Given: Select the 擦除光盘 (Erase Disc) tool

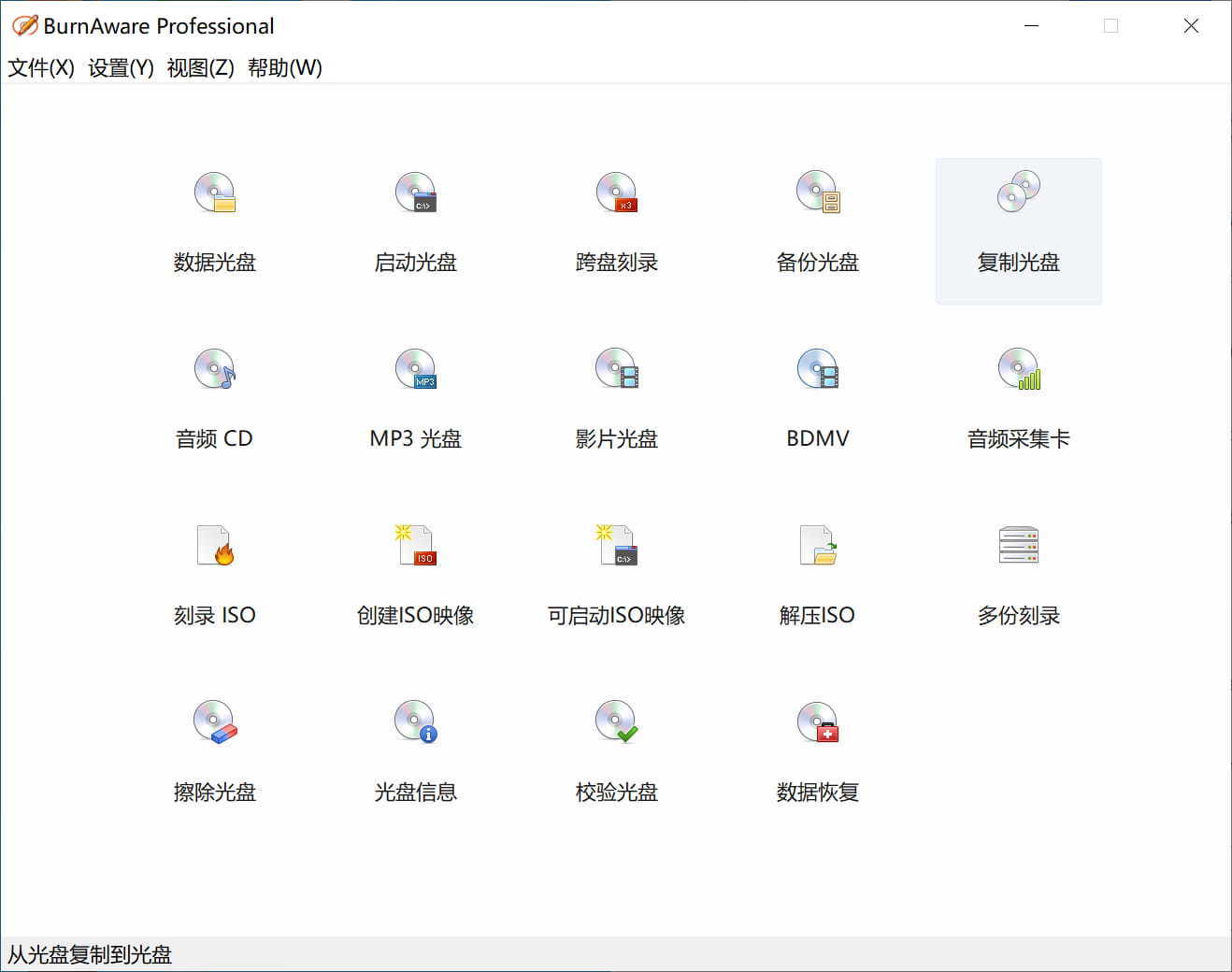Looking at the screenshot, I should pos(214,753).
